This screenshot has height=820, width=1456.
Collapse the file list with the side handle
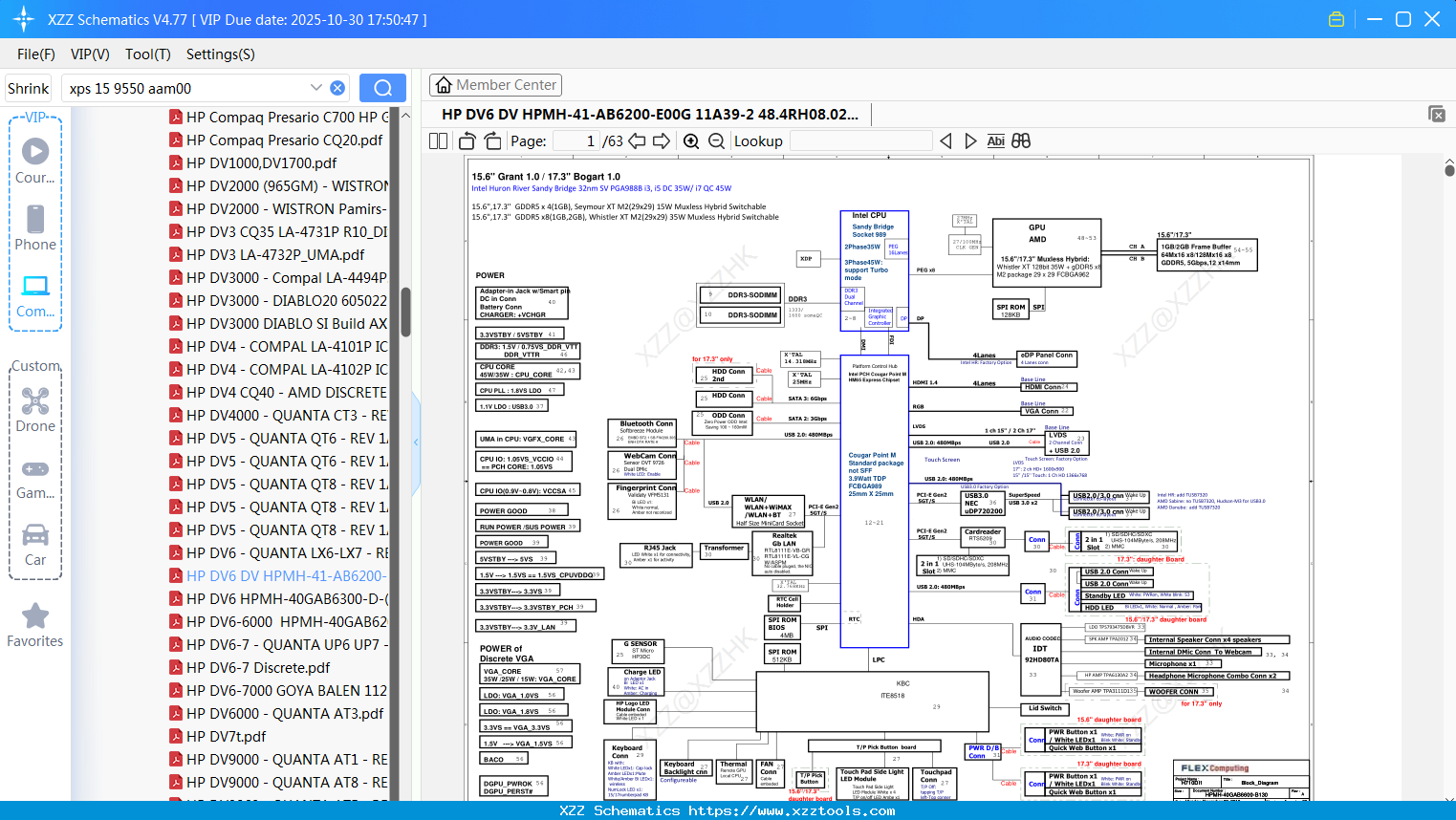click(416, 442)
